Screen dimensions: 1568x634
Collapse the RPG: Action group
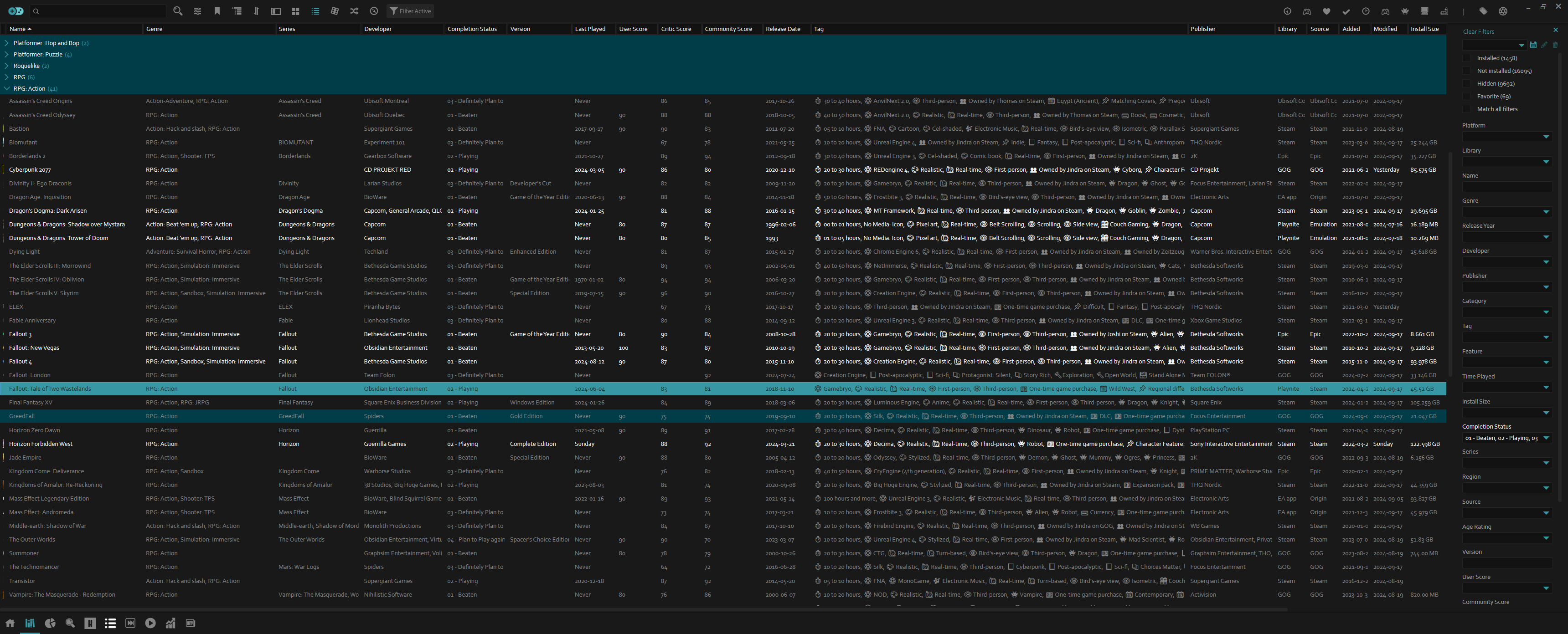[6, 88]
